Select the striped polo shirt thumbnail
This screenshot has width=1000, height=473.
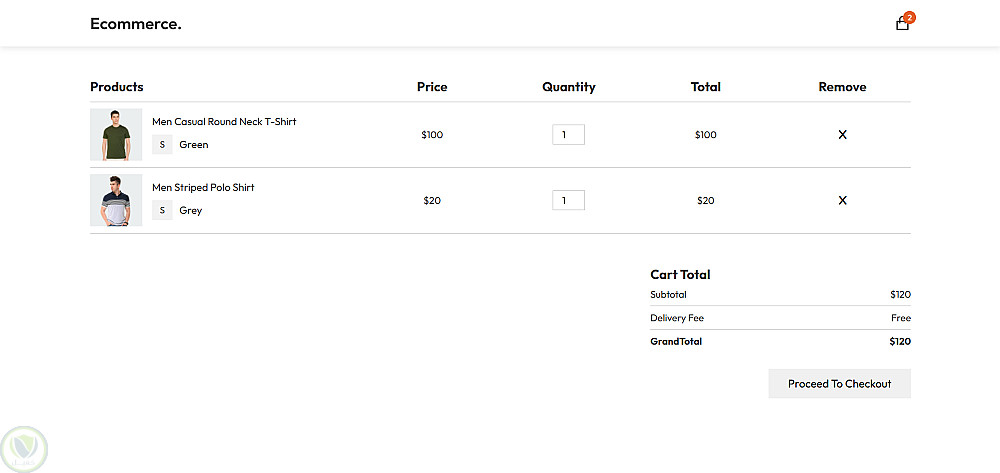[x=116, y=200]
